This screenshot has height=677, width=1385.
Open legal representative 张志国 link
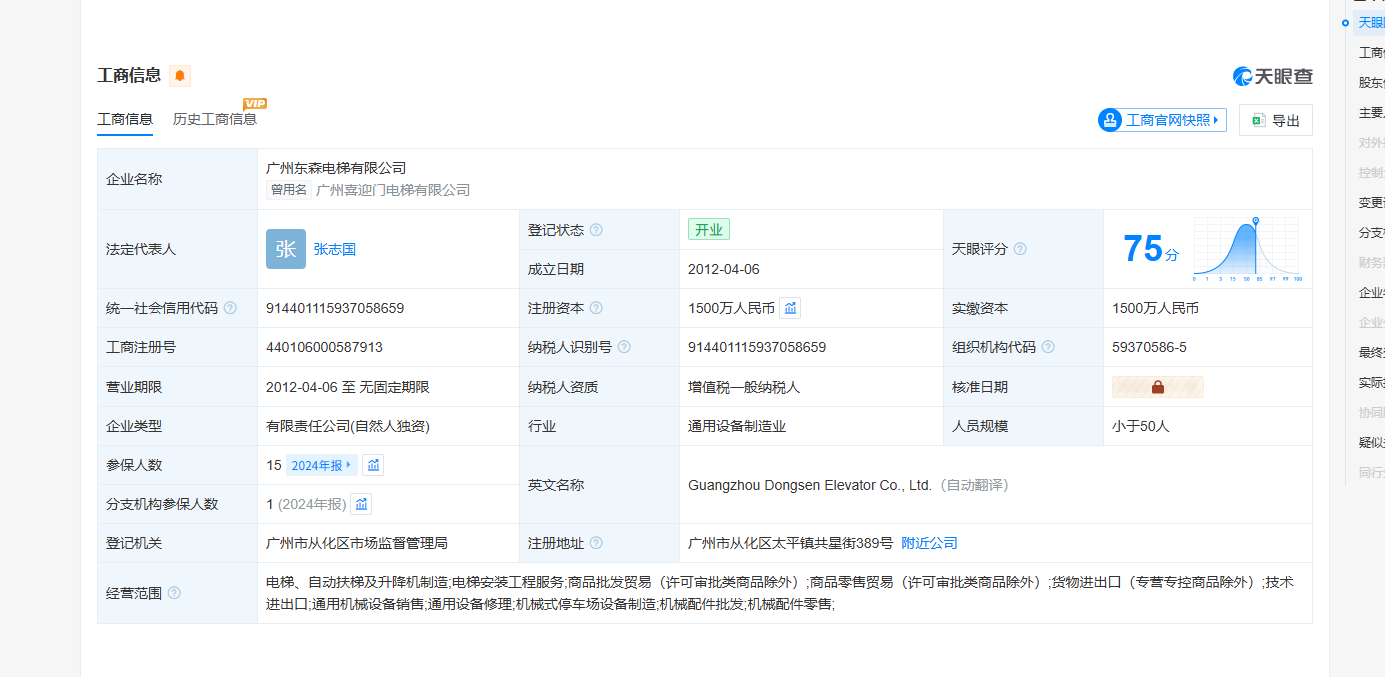click(334, 249)
